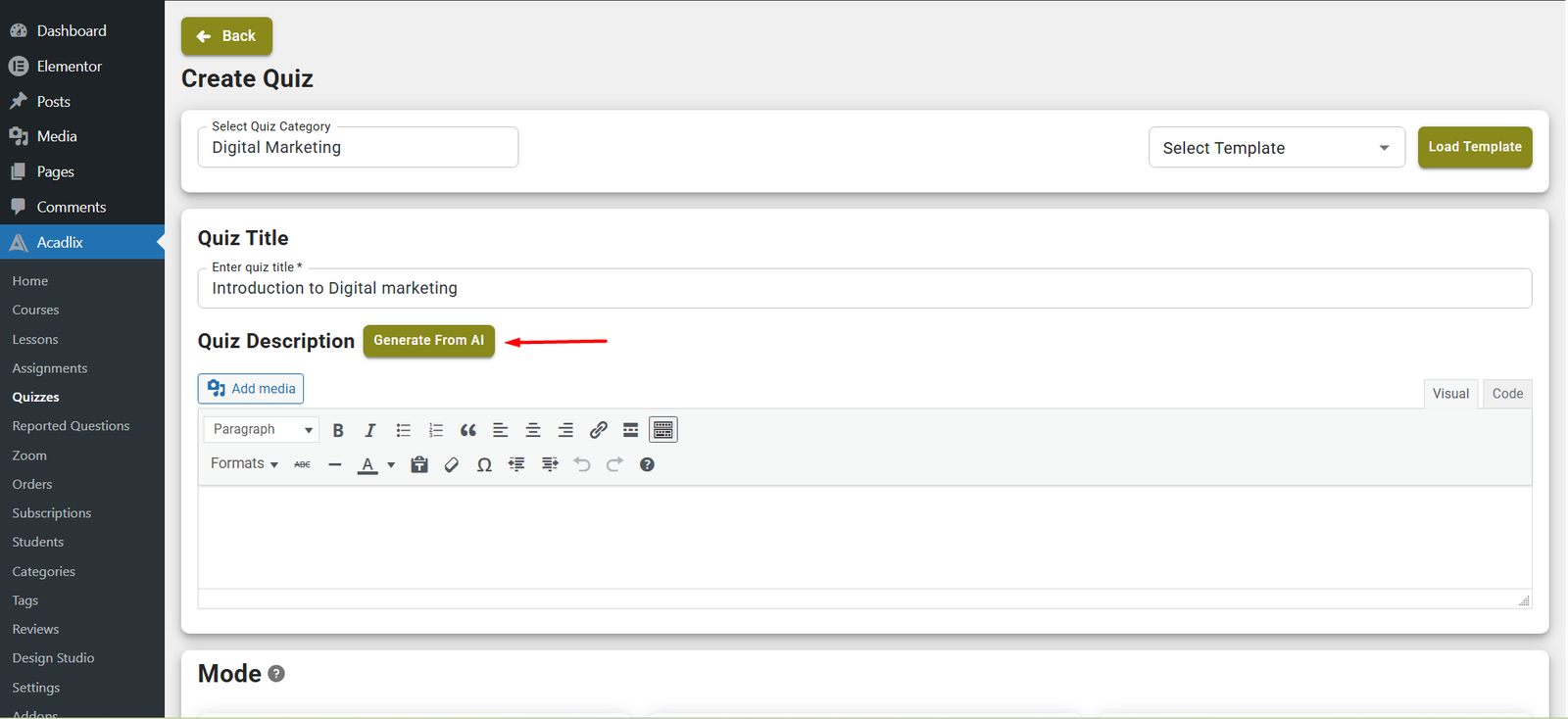Switch to the Code editor tab

(1506, 394)
